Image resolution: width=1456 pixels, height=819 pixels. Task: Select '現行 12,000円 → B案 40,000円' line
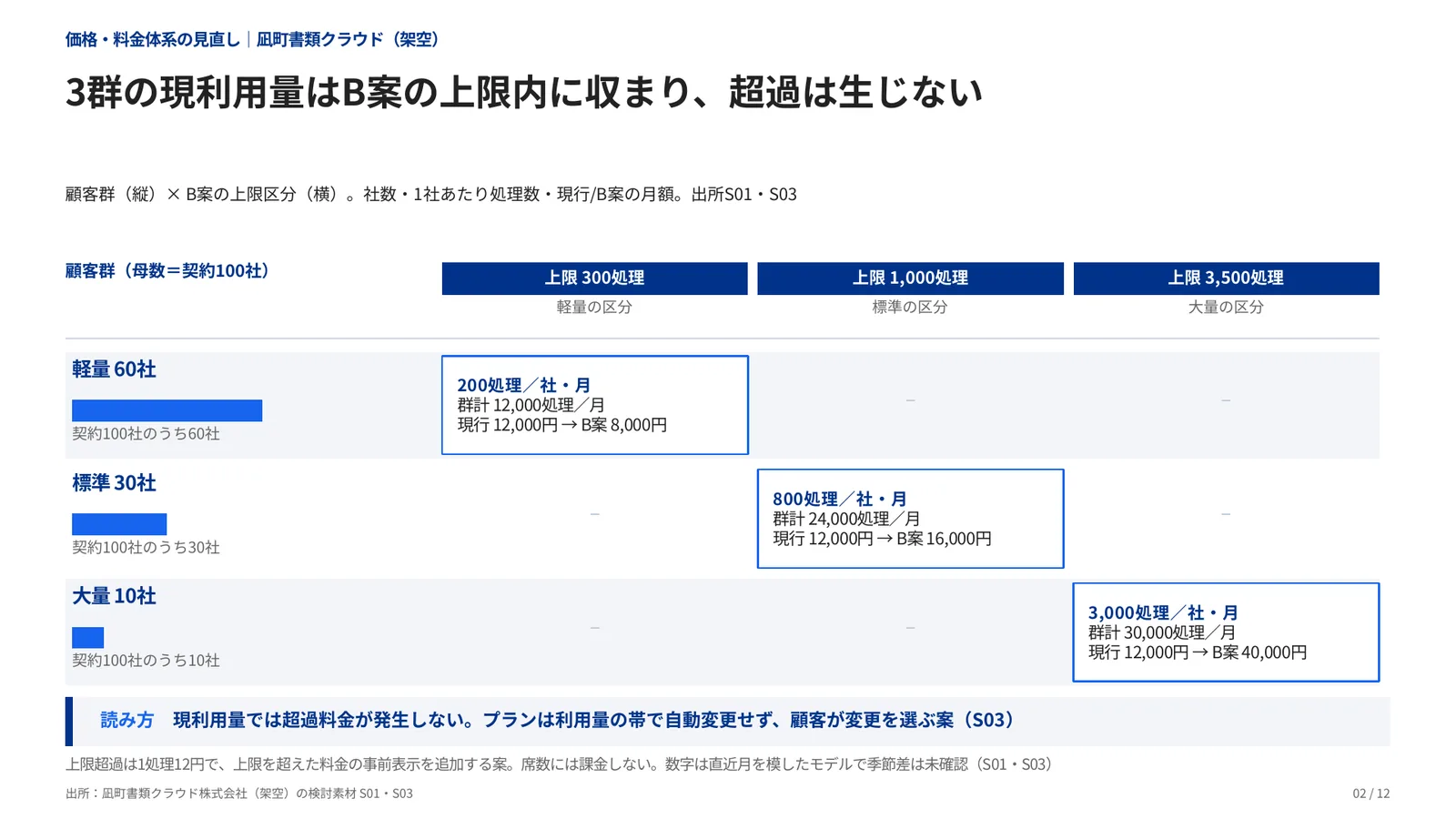[1198, 652]
